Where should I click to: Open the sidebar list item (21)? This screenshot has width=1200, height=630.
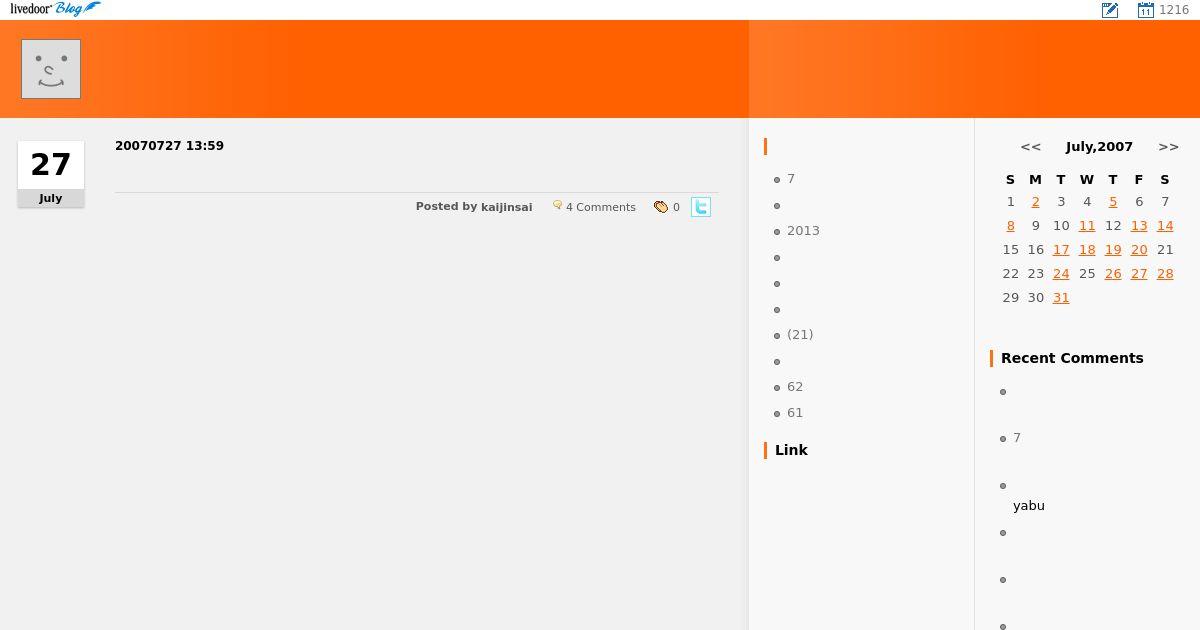click(x=800, y=335)
